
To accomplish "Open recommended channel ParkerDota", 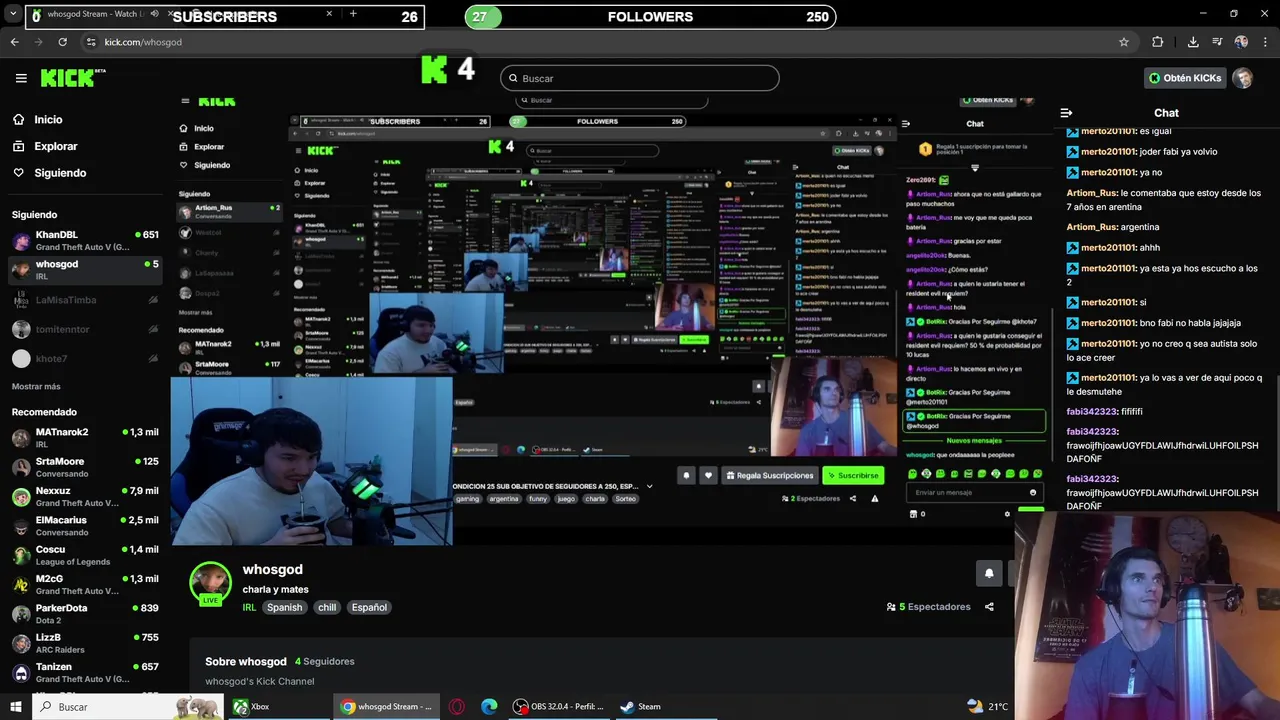I will 85,614.
